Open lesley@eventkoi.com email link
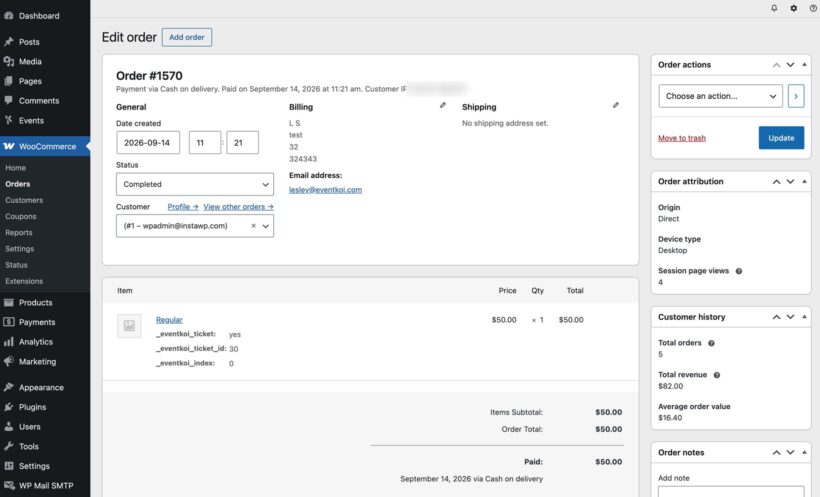The image size is (820, 497). 325,190
